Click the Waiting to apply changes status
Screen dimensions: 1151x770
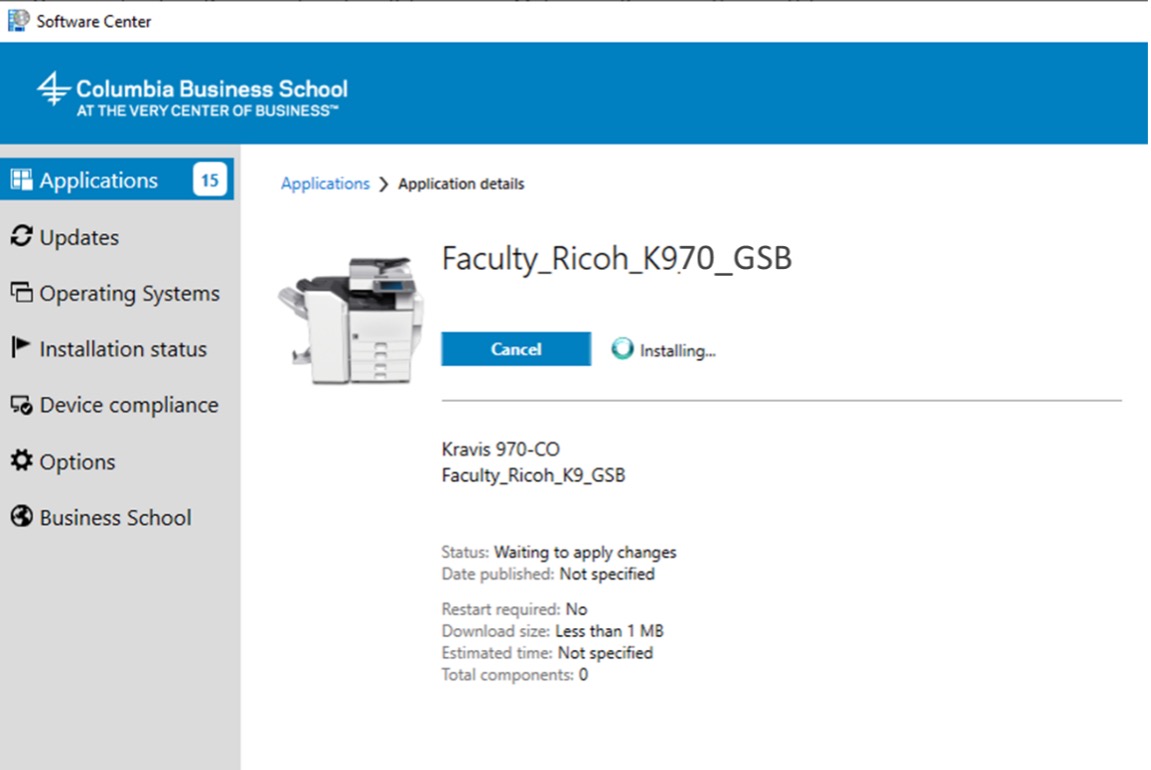pos(585,552)
